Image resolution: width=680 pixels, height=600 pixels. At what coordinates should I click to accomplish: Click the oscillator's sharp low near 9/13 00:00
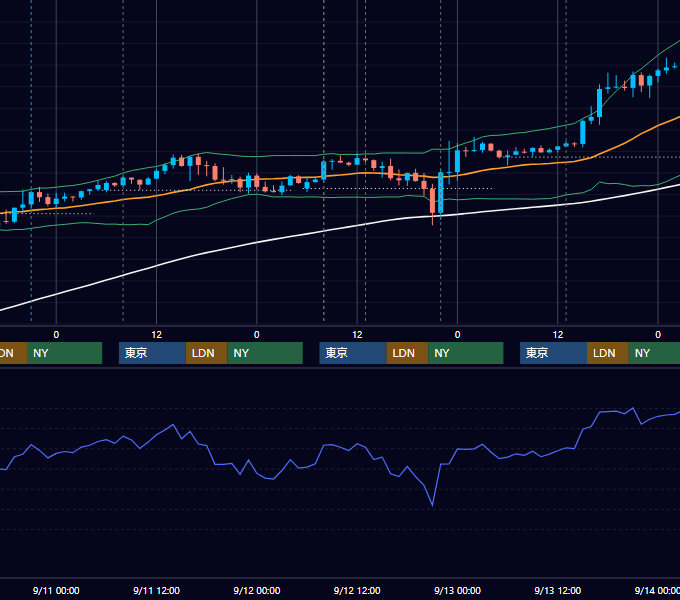point(432,505)
